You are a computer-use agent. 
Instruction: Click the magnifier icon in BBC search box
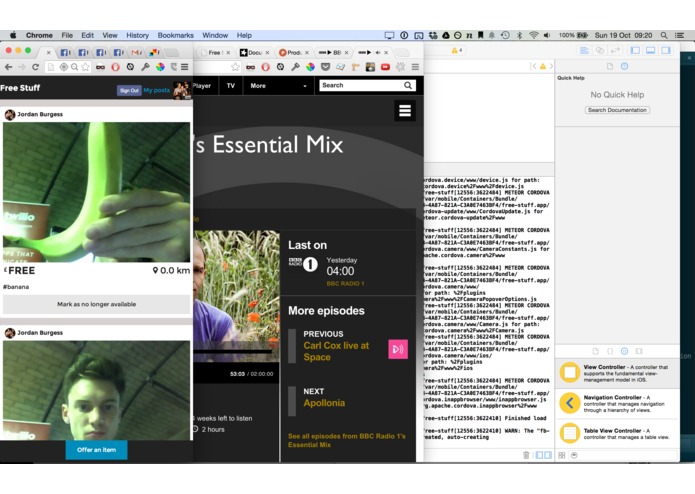pyautogui.click(x=408, y=86)
